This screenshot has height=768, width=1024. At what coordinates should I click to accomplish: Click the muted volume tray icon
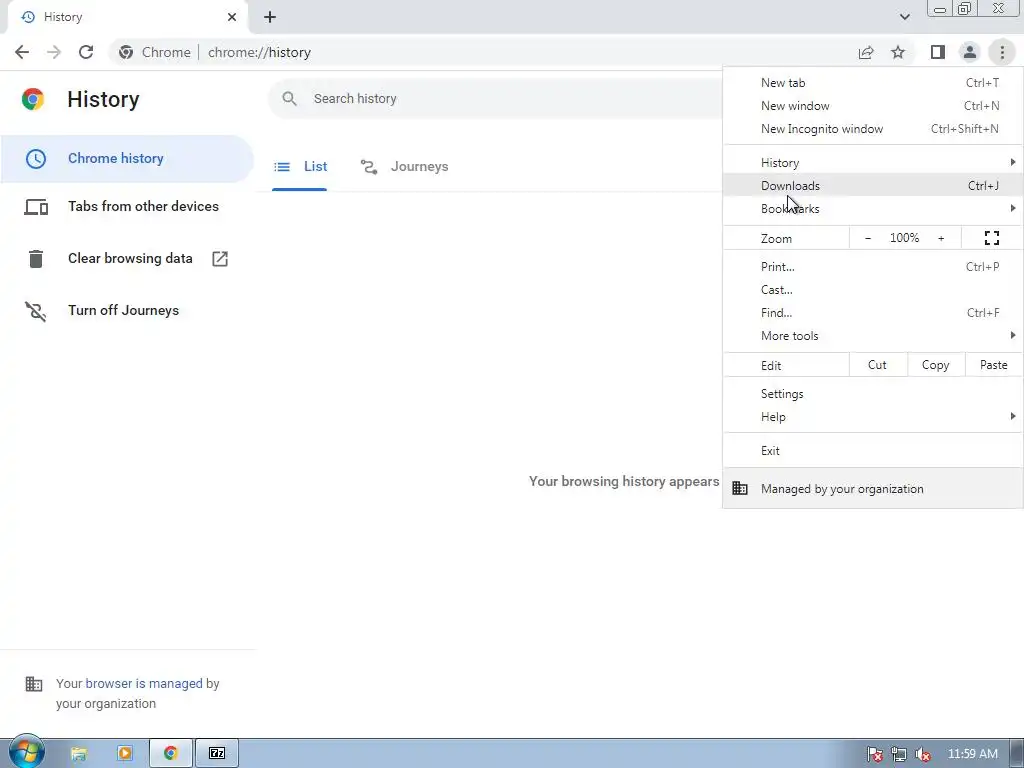pyautogui.click(x=923, y=754)
